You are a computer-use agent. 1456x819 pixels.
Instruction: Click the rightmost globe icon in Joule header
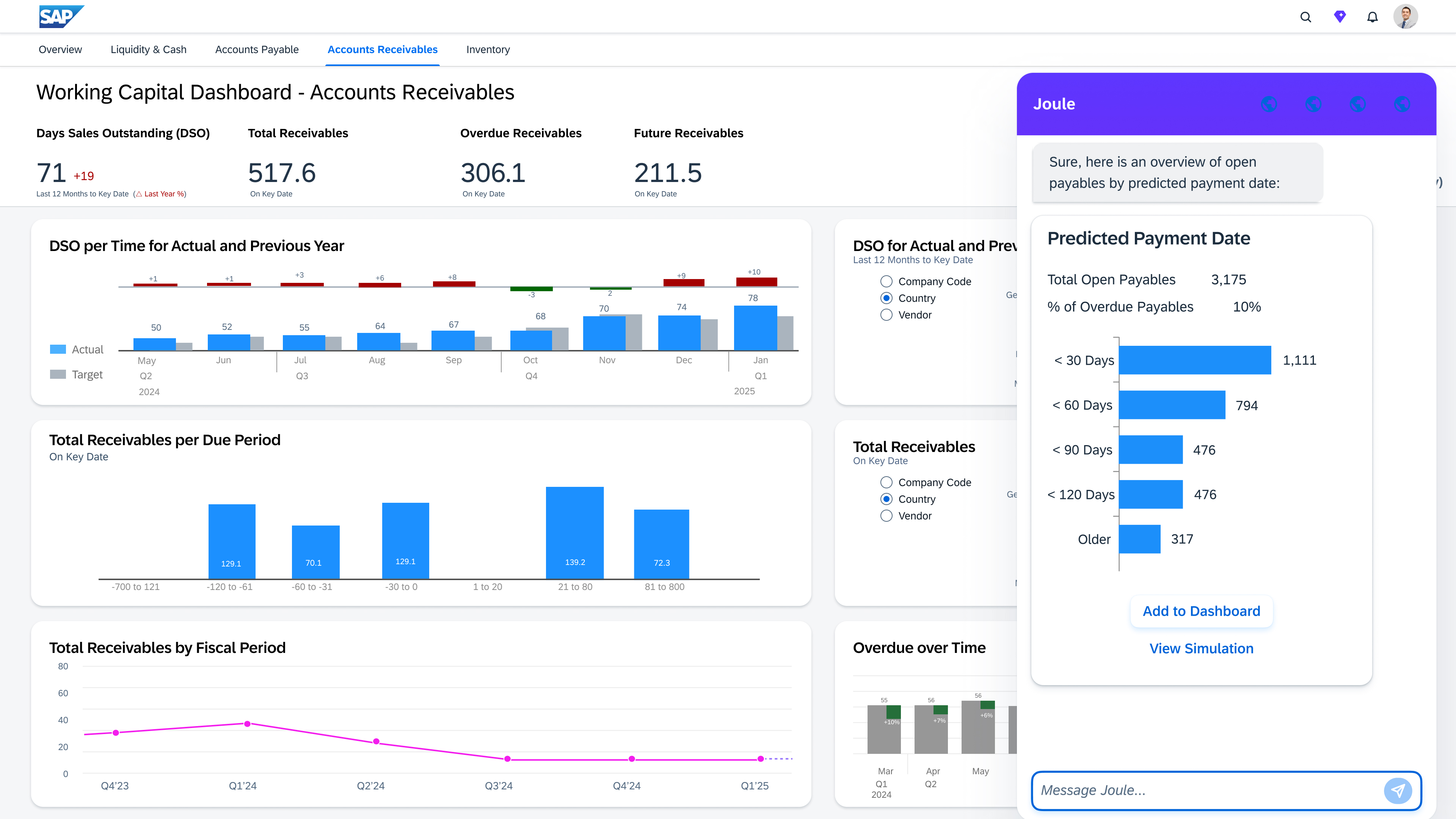[1402, 104]
